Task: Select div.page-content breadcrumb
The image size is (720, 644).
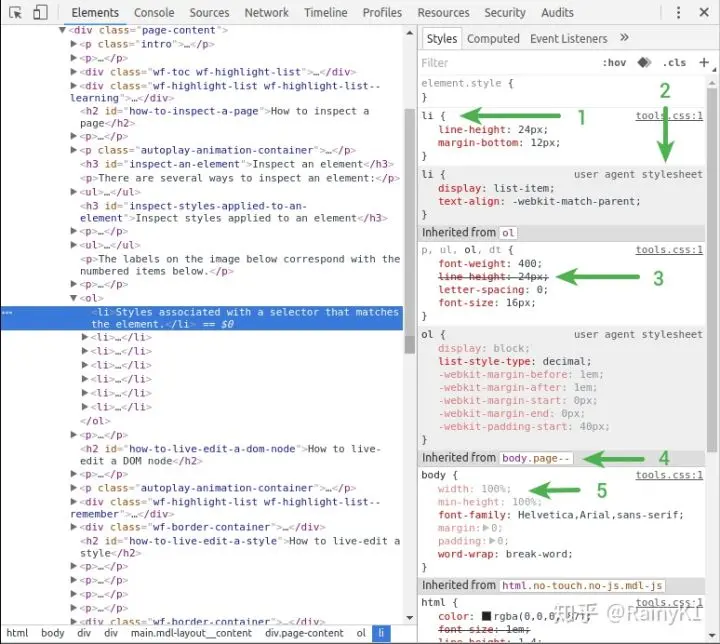Action: [304, 633]
